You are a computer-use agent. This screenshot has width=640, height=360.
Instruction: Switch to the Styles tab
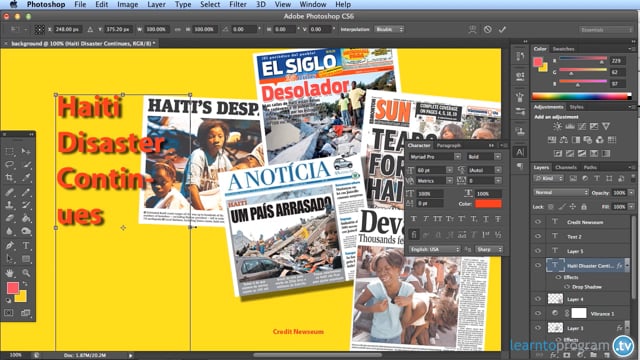point(576,107)
